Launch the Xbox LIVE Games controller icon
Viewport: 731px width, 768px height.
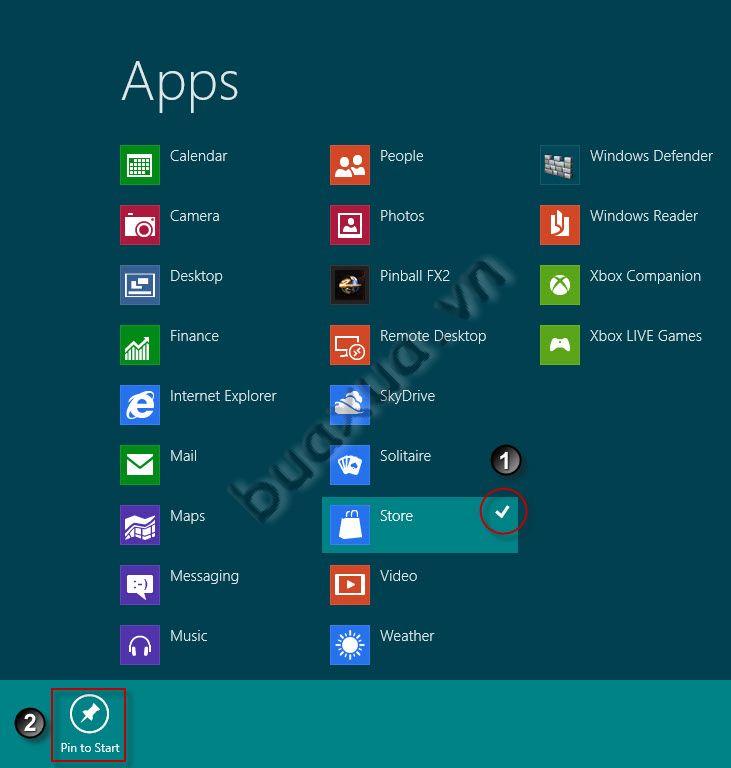coord(560,345)
